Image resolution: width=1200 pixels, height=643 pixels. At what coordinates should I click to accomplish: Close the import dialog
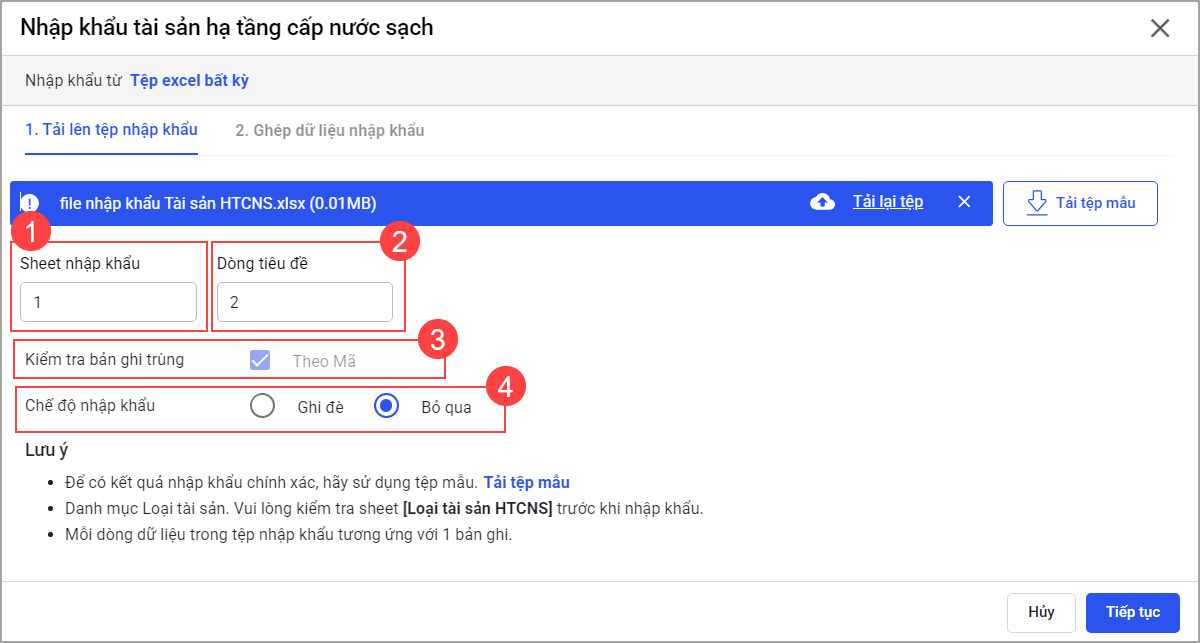click(1160, 28)
